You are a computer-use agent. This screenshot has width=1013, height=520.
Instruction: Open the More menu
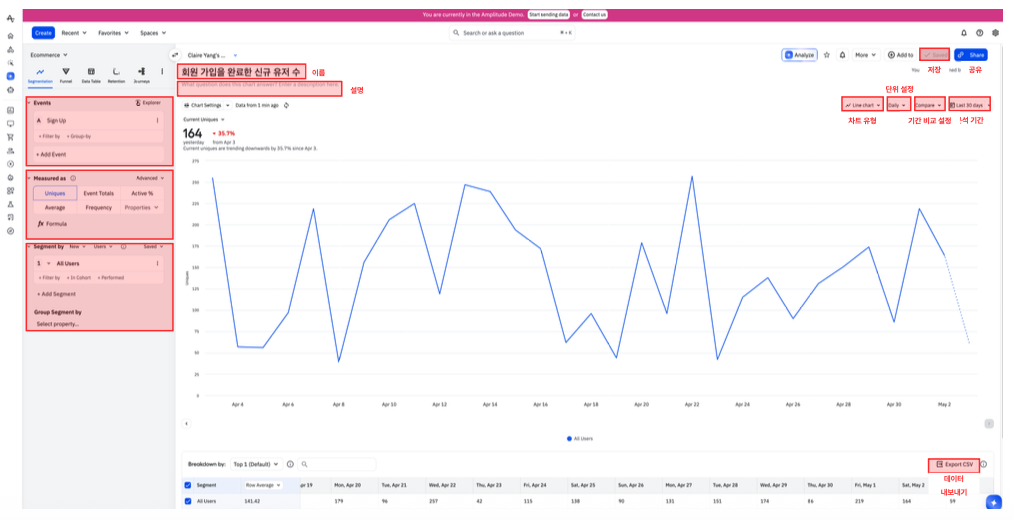point(866,56)
